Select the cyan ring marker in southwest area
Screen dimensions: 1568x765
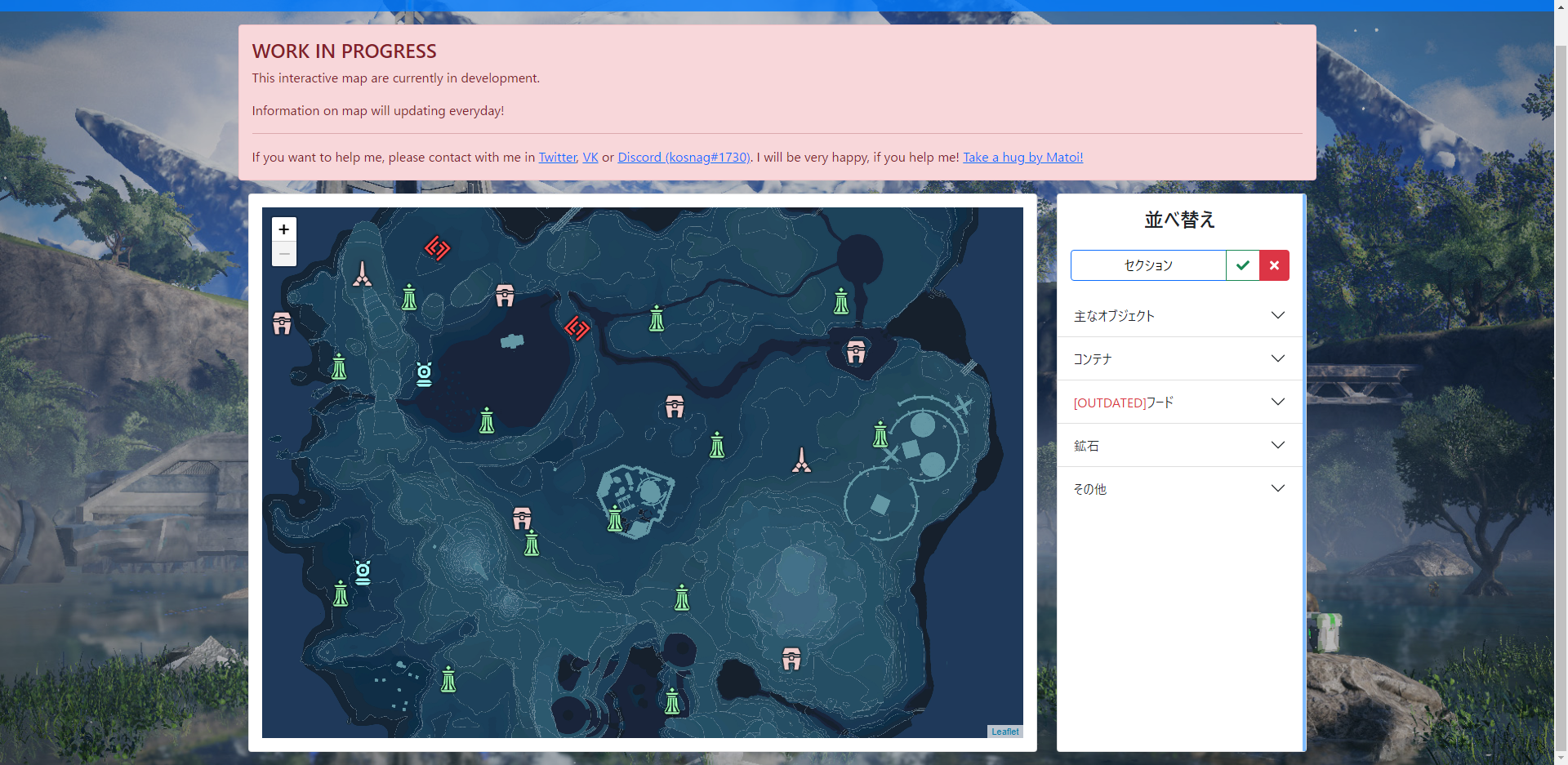coord(363,572)
